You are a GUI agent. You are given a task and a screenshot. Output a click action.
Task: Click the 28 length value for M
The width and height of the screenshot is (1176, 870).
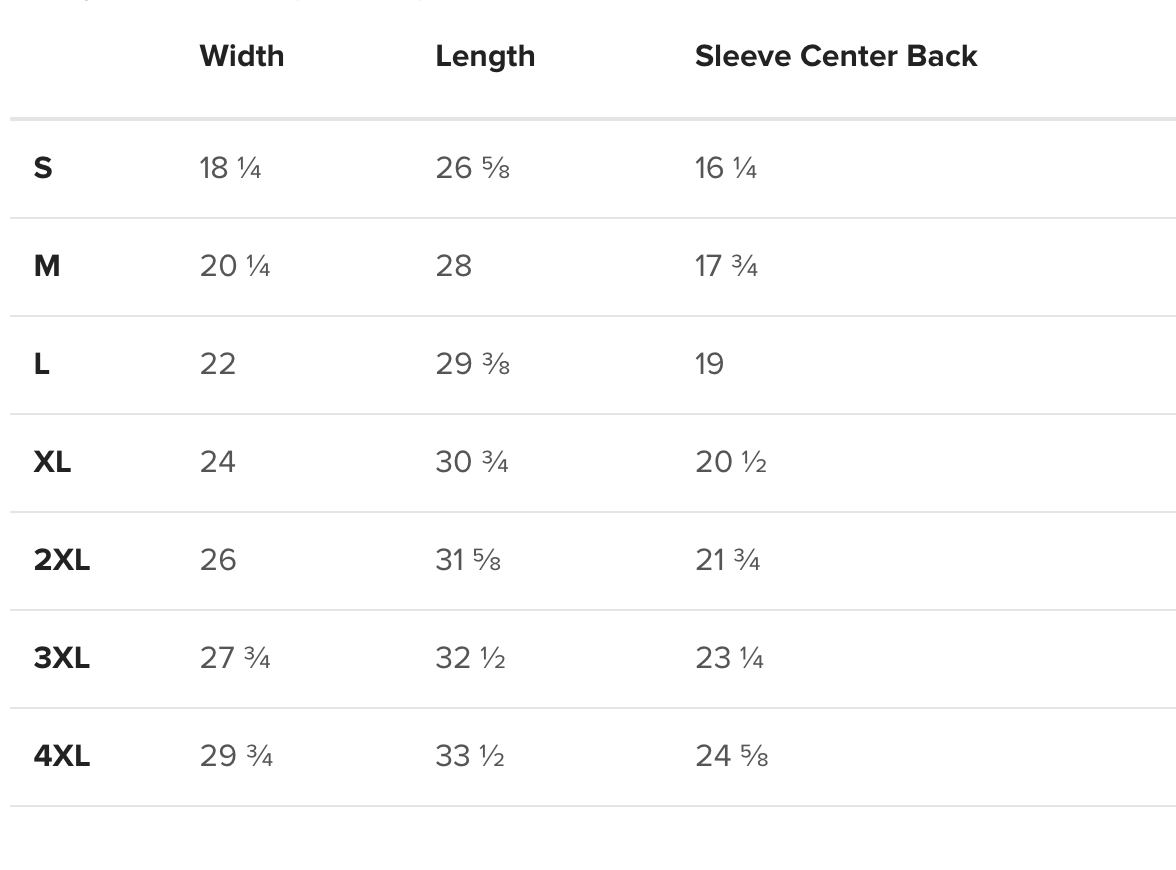(453, 266)
